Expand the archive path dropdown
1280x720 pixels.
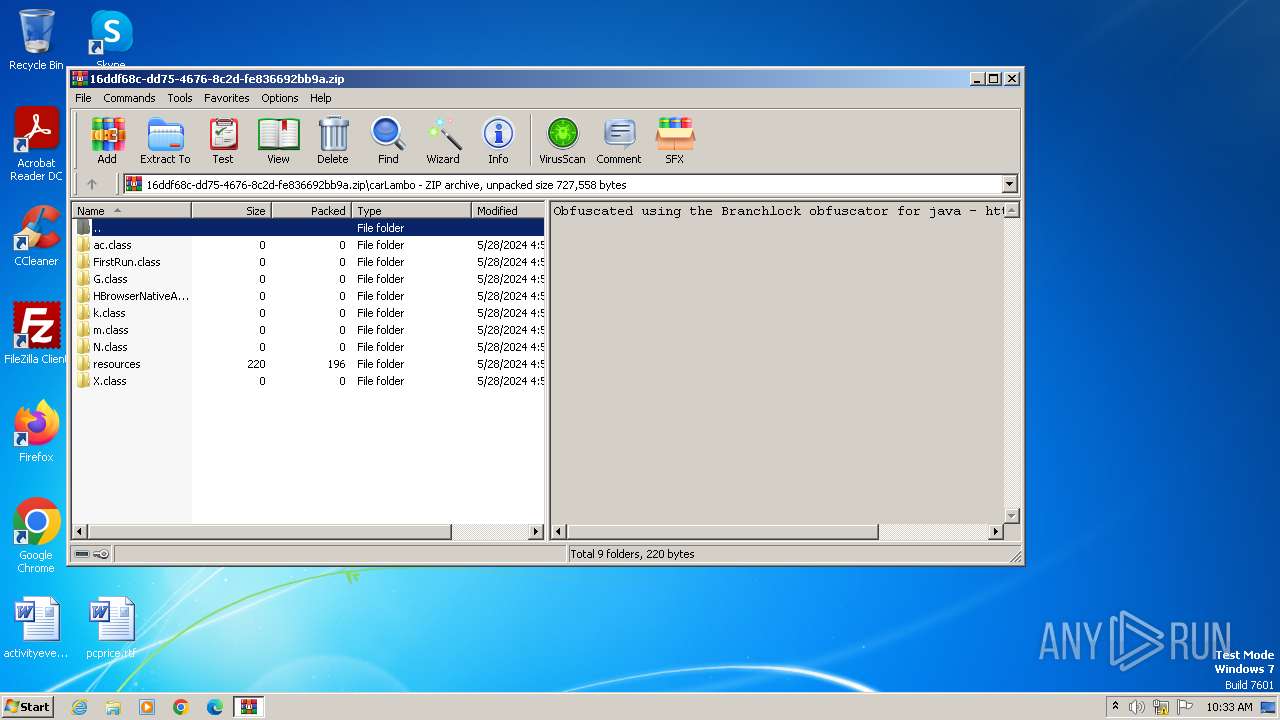[1009, 184]
